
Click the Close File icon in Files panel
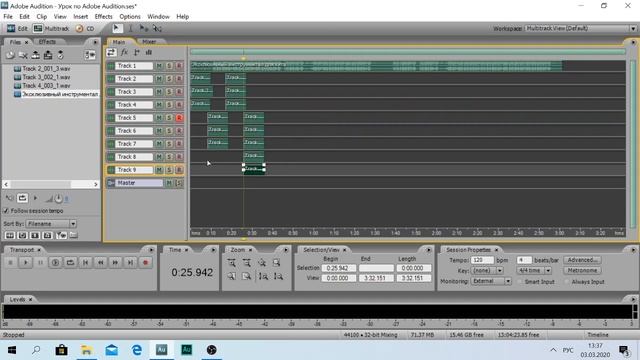23,55
